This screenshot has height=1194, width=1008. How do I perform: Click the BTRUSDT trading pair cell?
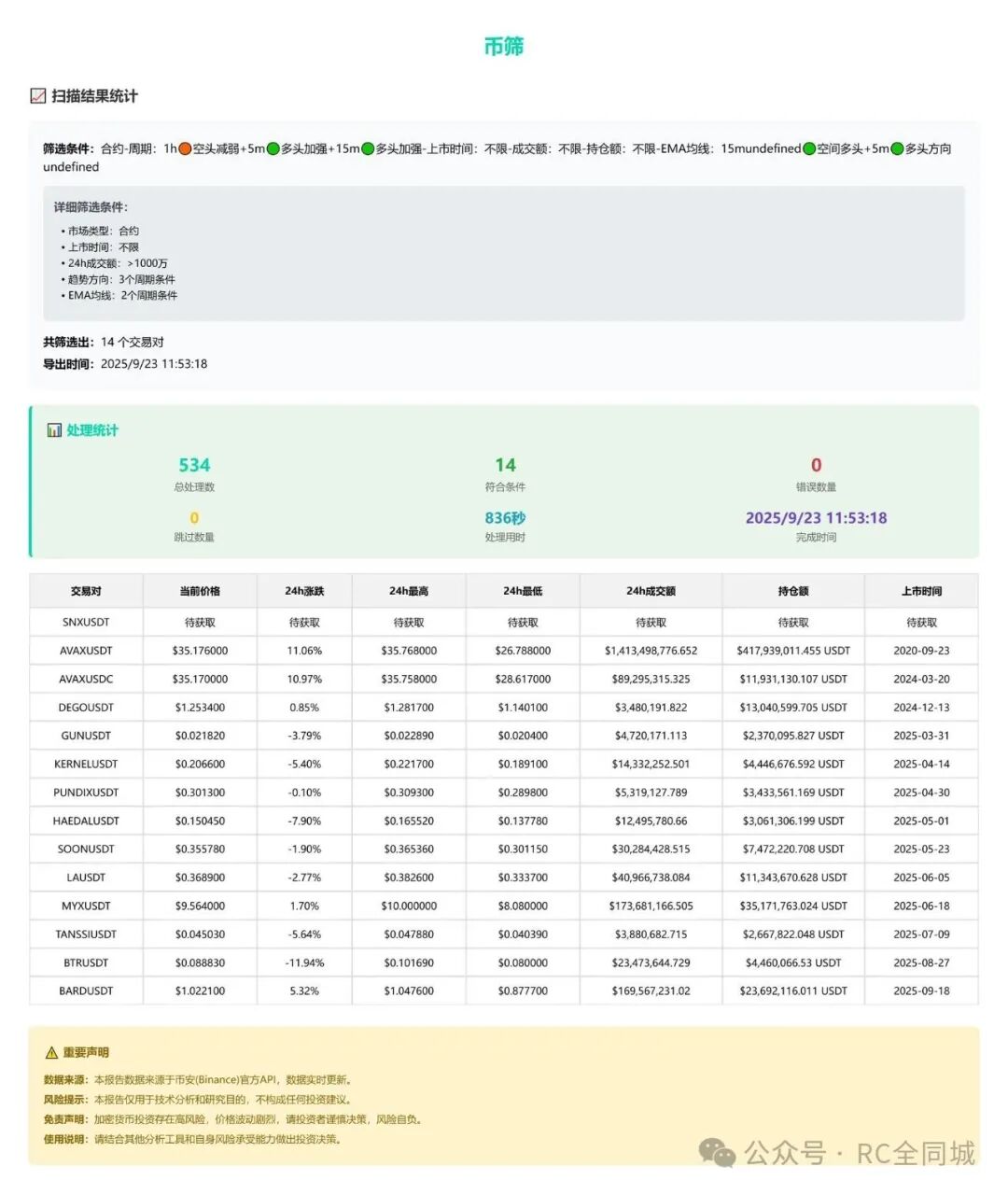(86, 962)
